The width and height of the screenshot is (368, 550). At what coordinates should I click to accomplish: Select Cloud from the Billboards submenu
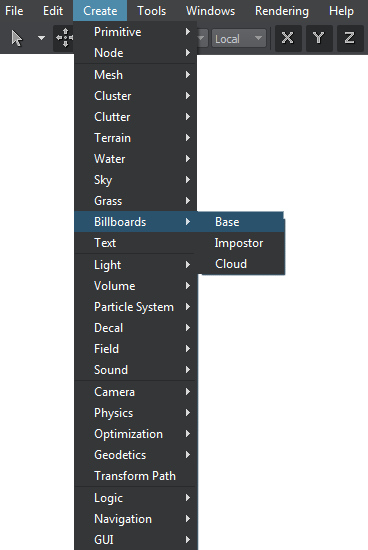241,264
